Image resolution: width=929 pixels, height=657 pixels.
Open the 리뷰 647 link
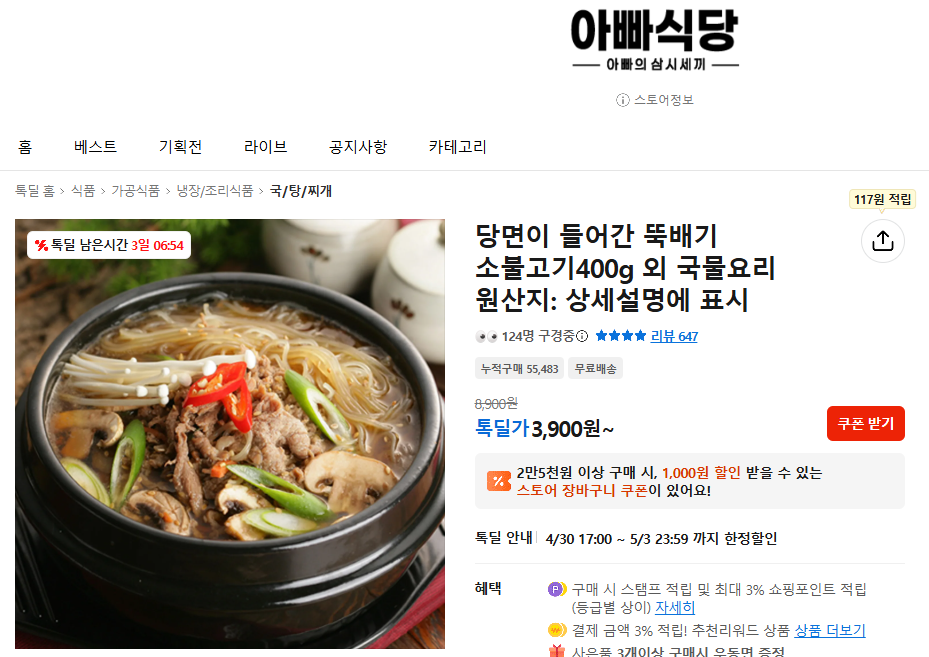674,336
